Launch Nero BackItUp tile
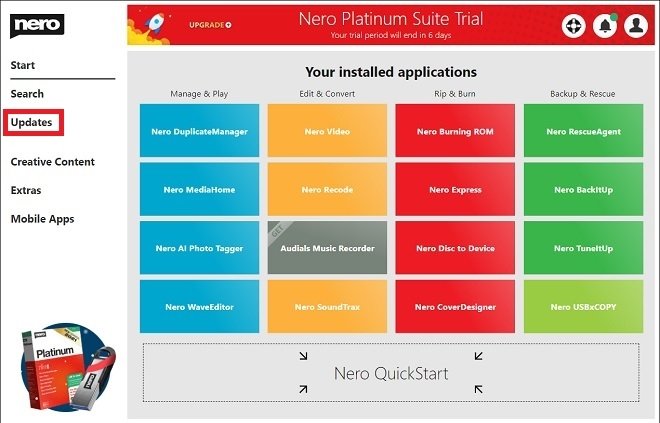This screenshot has width=660, height=423. 583,189
